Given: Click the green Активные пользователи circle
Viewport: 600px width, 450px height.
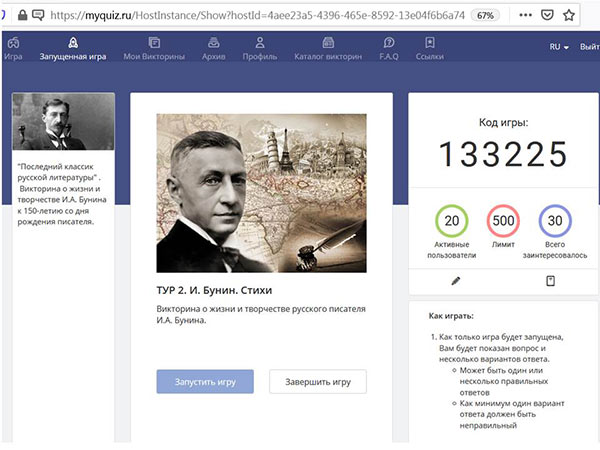Looking at the screenshot, I should pyautogui.click(x=452, y=221).
